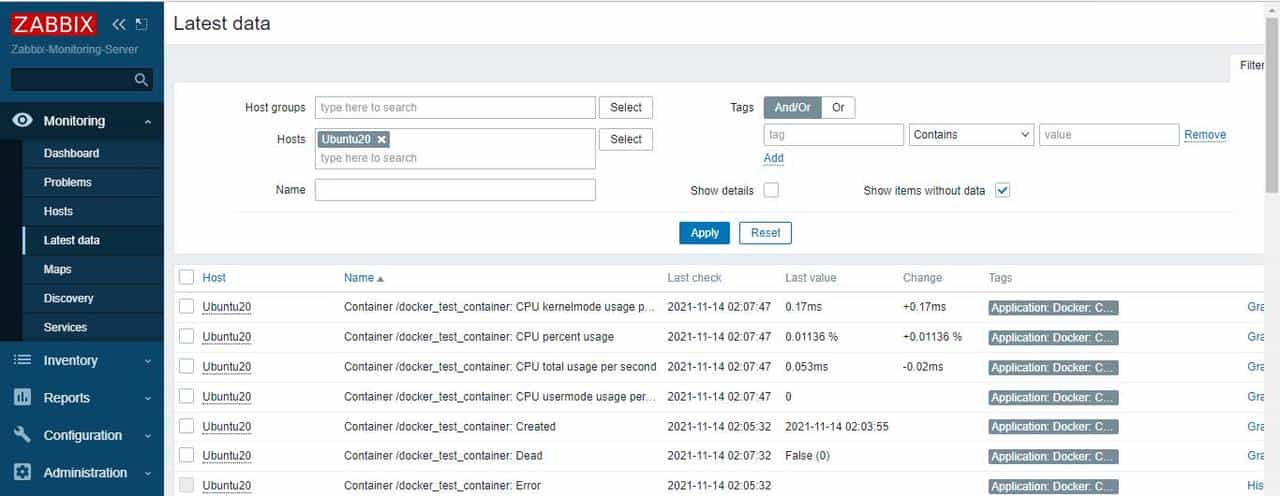Click the Remove tag link

point(1205,134)
